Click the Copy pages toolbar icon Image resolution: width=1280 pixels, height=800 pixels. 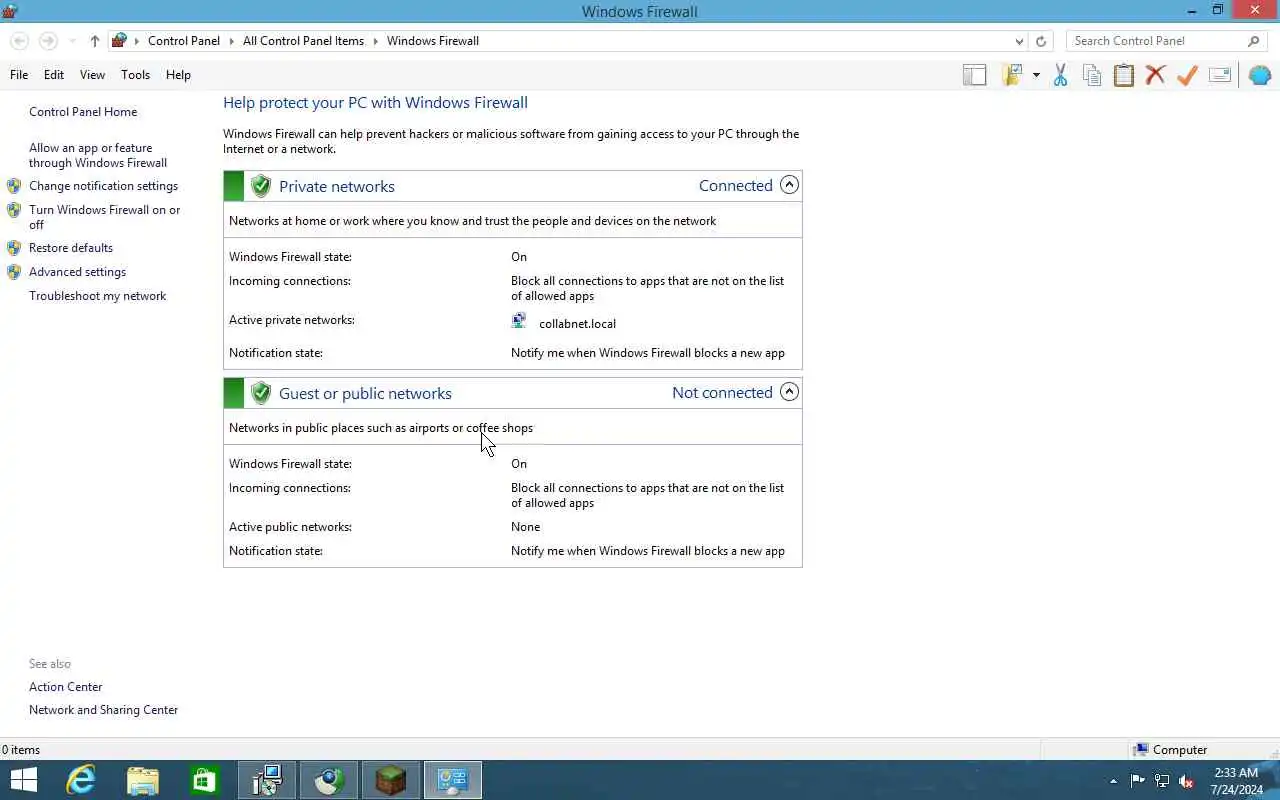tap(1092, 75)
